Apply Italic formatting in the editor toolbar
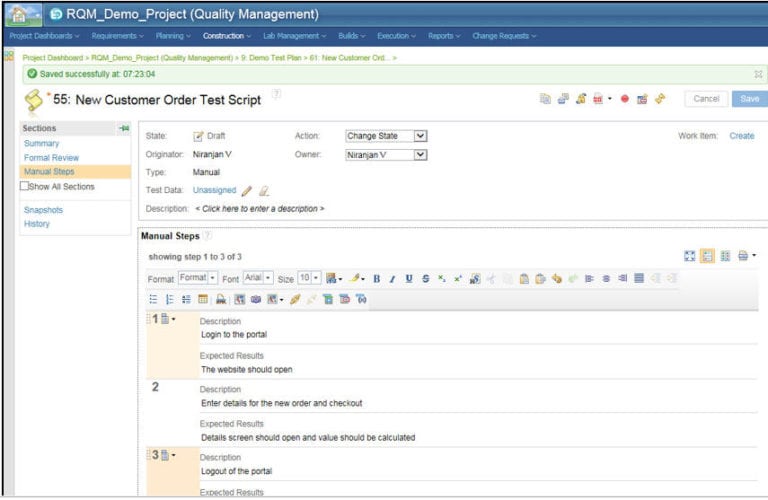 point(393,279)
